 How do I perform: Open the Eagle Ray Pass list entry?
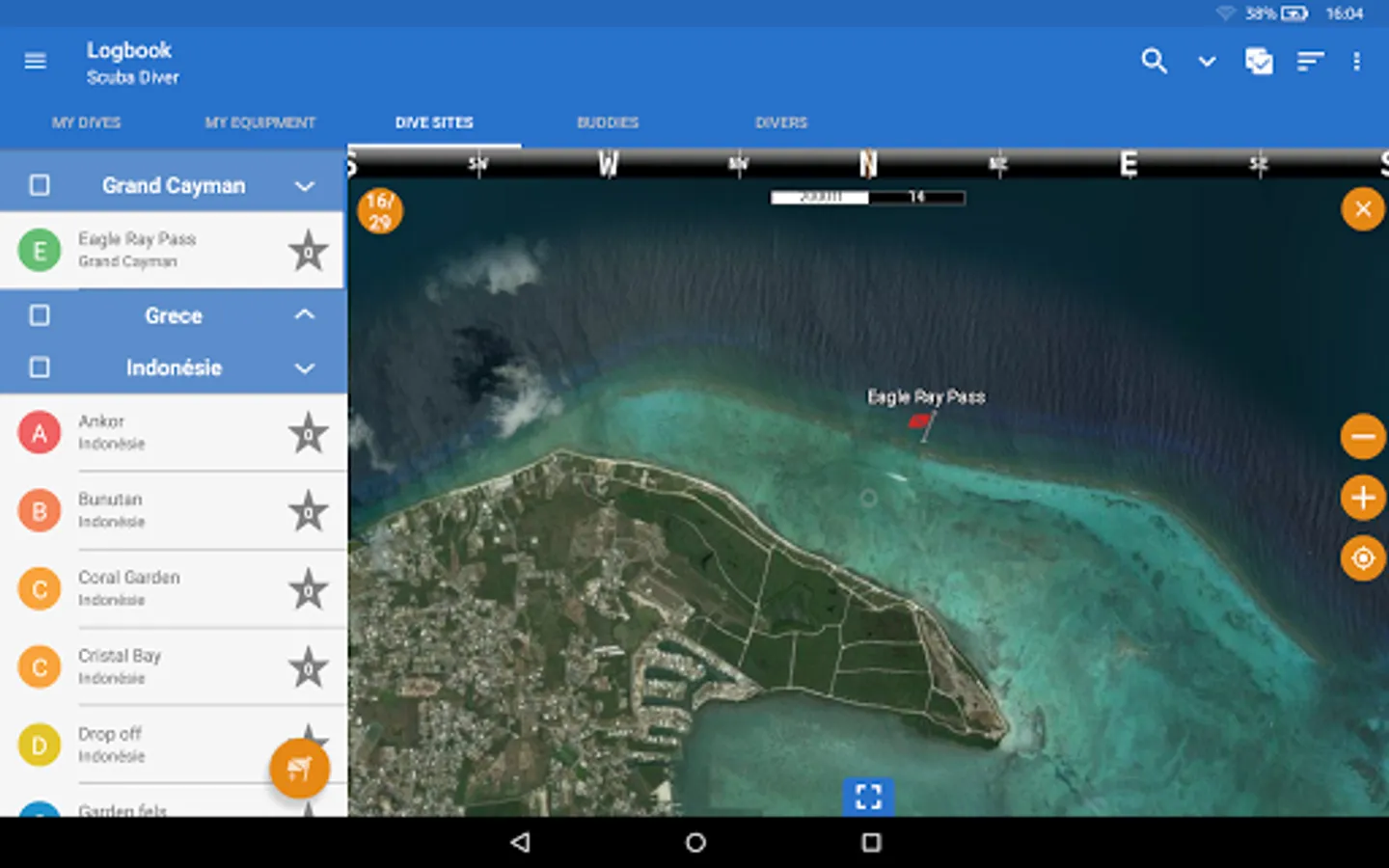point(172,251)
